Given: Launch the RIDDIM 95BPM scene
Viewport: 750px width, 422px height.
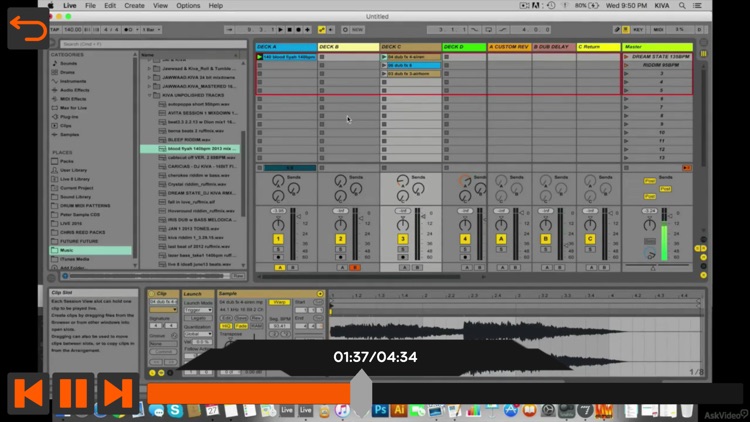Looking at the screenshot, I should (x=627, y=66).
